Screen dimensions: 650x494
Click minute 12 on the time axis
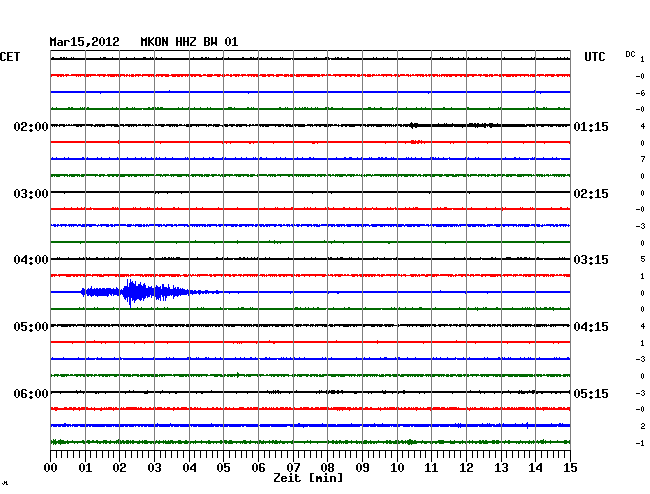coord(466,468)
